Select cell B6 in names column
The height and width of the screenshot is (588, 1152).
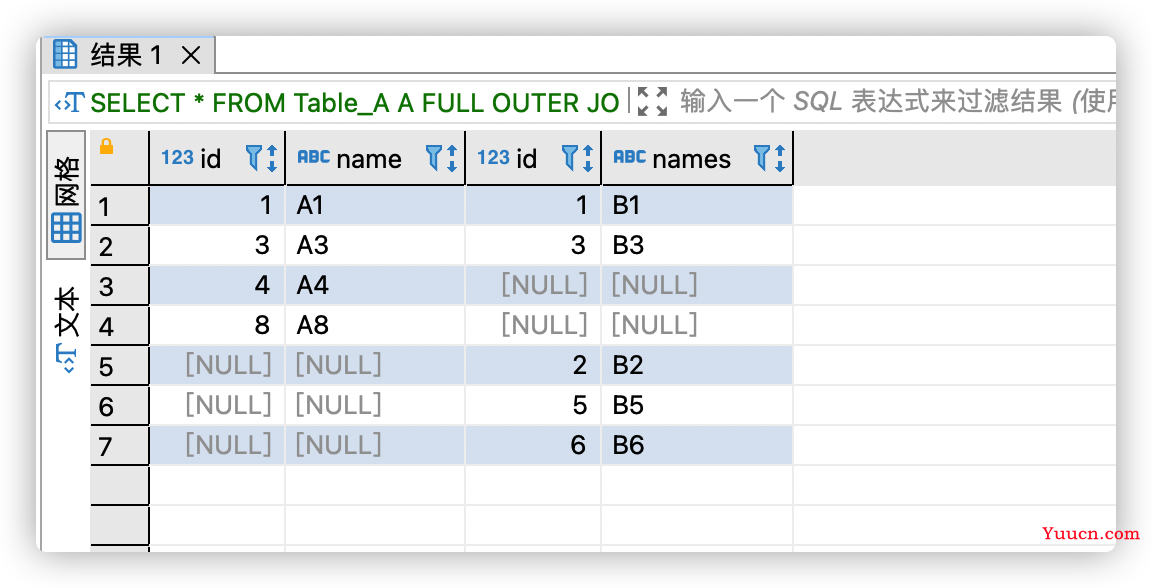pyautogui.click(x=697, y=445)
